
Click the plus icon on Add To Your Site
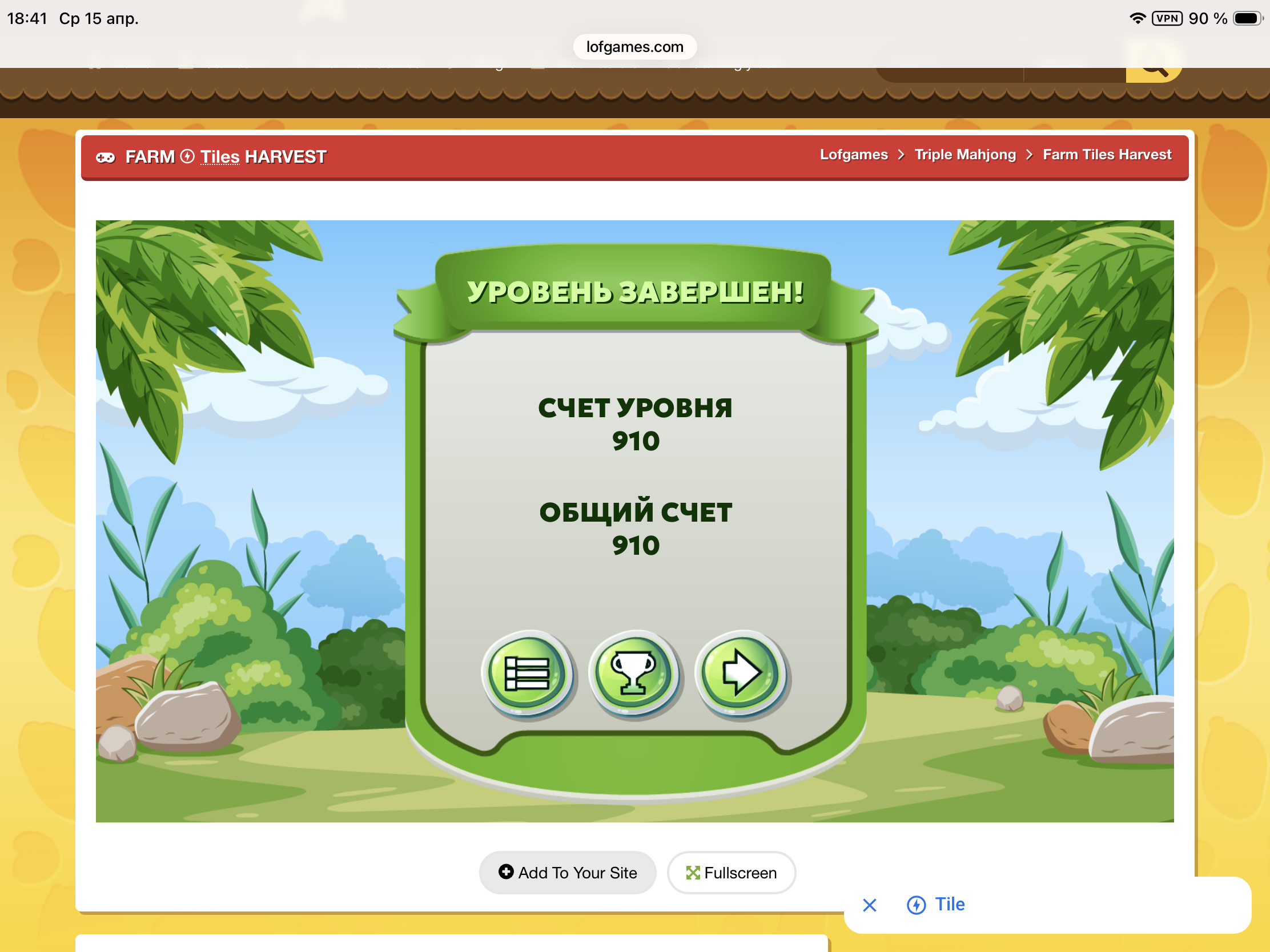[x=505, y=872]
